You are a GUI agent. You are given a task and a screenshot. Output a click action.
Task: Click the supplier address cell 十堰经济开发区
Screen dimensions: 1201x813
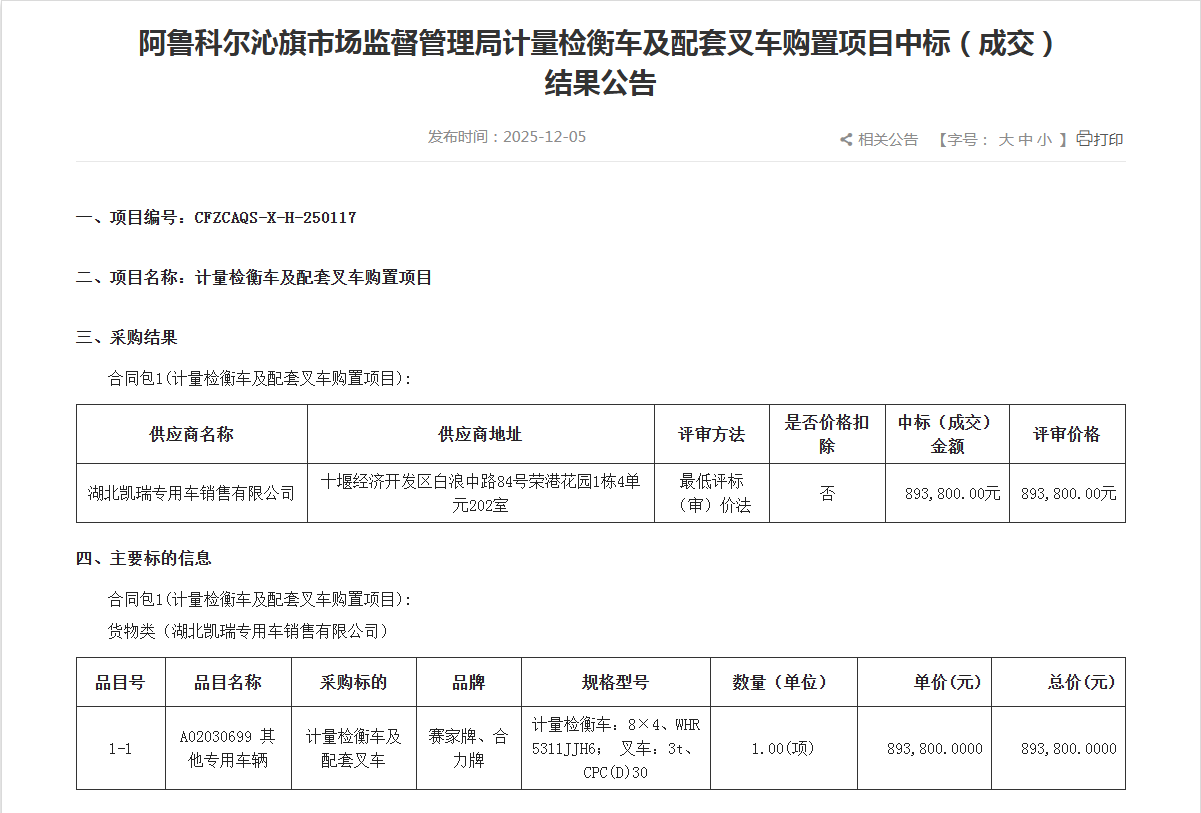pyautogui.click(x=480, y=493)
